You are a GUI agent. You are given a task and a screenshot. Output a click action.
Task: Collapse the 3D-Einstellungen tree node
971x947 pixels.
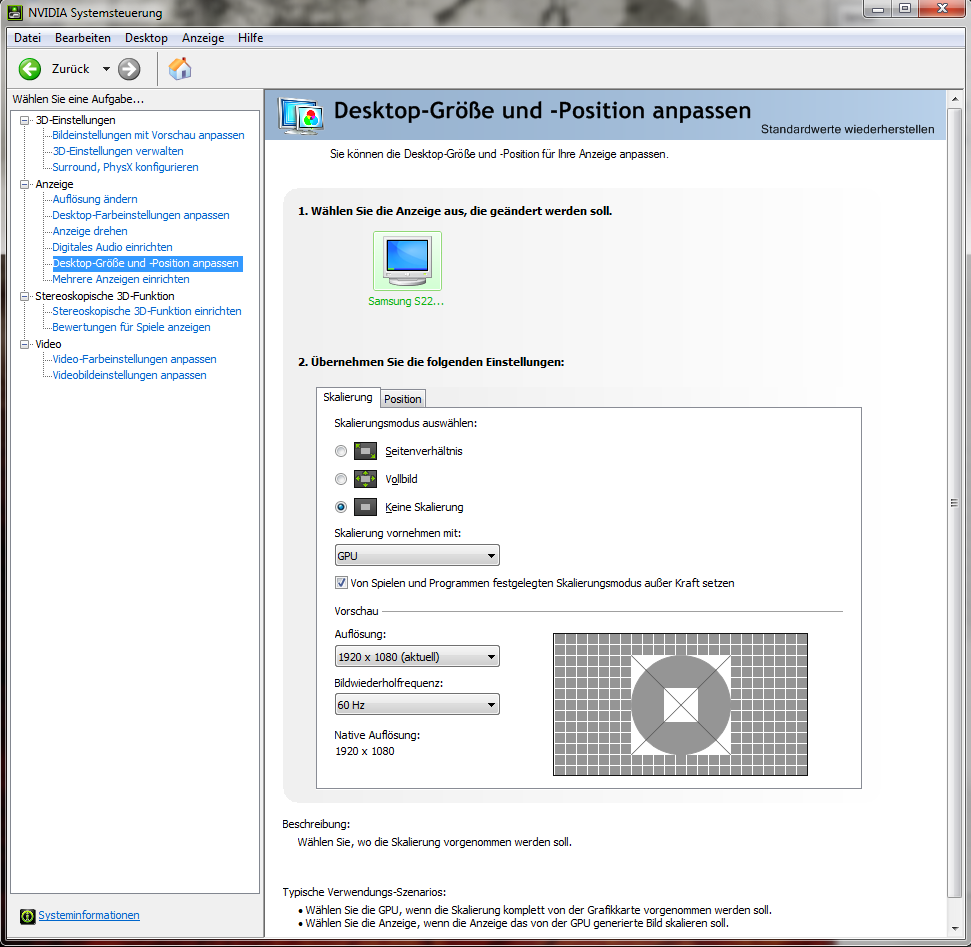tap(25, 120)
